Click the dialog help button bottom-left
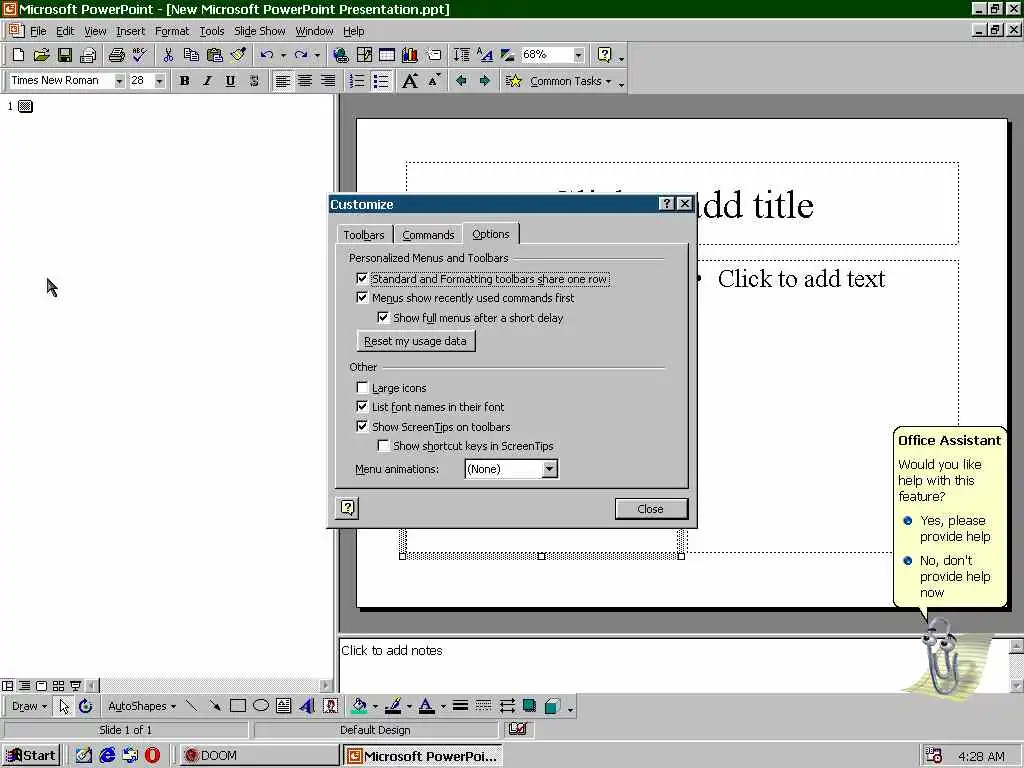This screenshot has width=1024, height=768. 347,507
